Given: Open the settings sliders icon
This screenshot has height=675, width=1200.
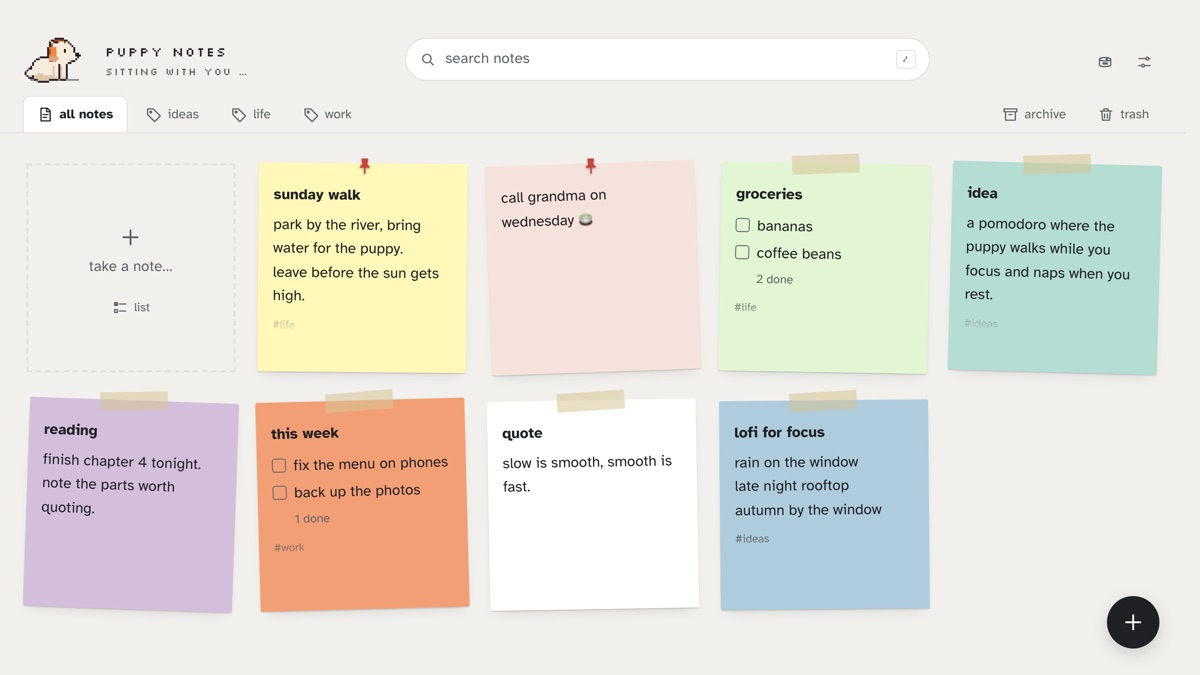Looking at the screenshot, I should [1144, 62].
